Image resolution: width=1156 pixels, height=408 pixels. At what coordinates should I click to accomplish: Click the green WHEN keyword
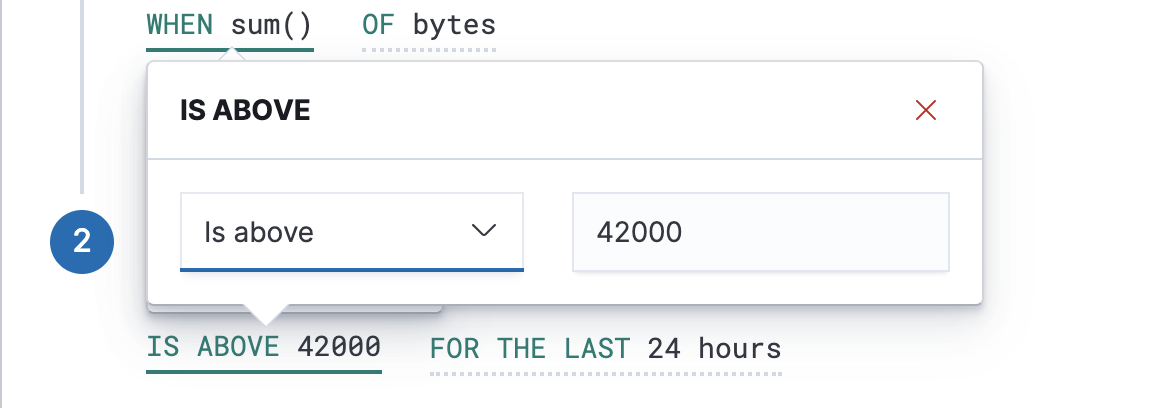point(180,25)
